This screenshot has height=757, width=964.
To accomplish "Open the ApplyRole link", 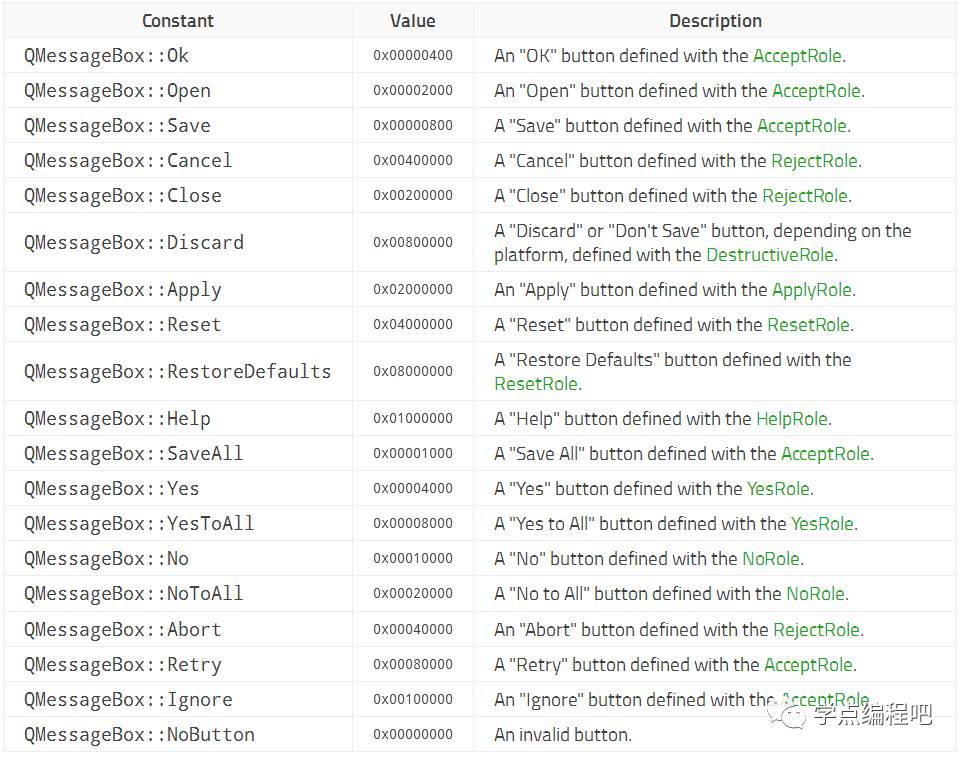I will point(812,290).
